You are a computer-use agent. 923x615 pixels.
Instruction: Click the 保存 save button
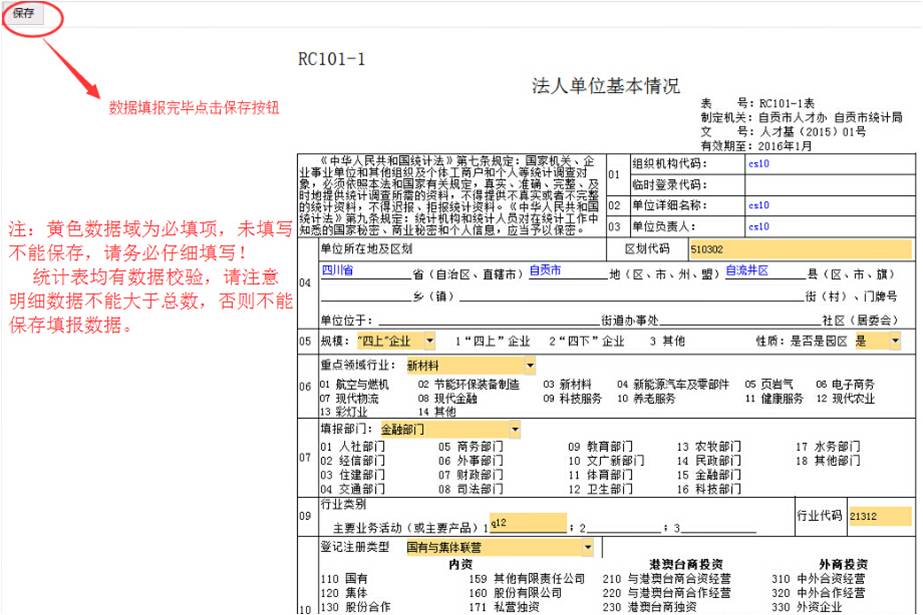click(x=23, y=13)
